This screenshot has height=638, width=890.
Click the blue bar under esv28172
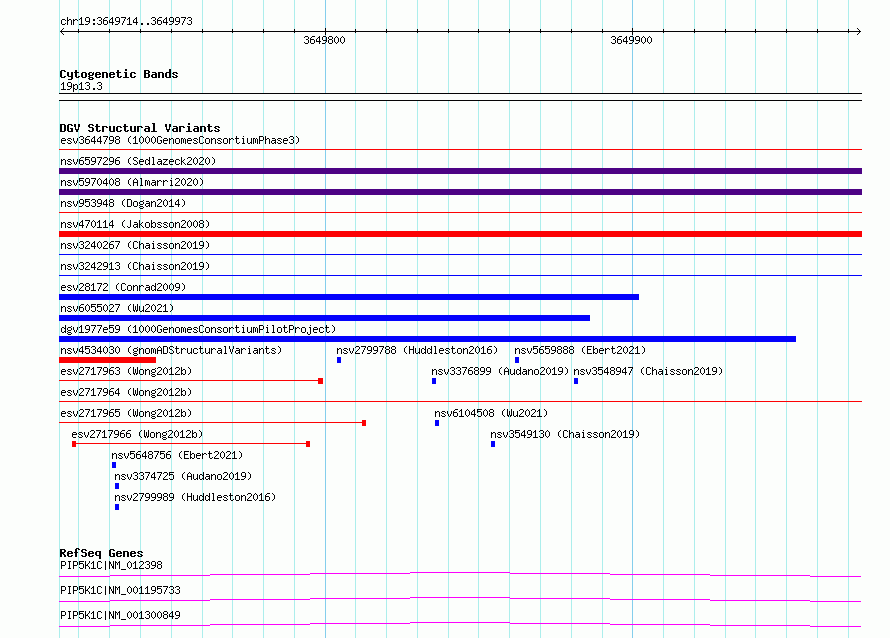[349, 297]
